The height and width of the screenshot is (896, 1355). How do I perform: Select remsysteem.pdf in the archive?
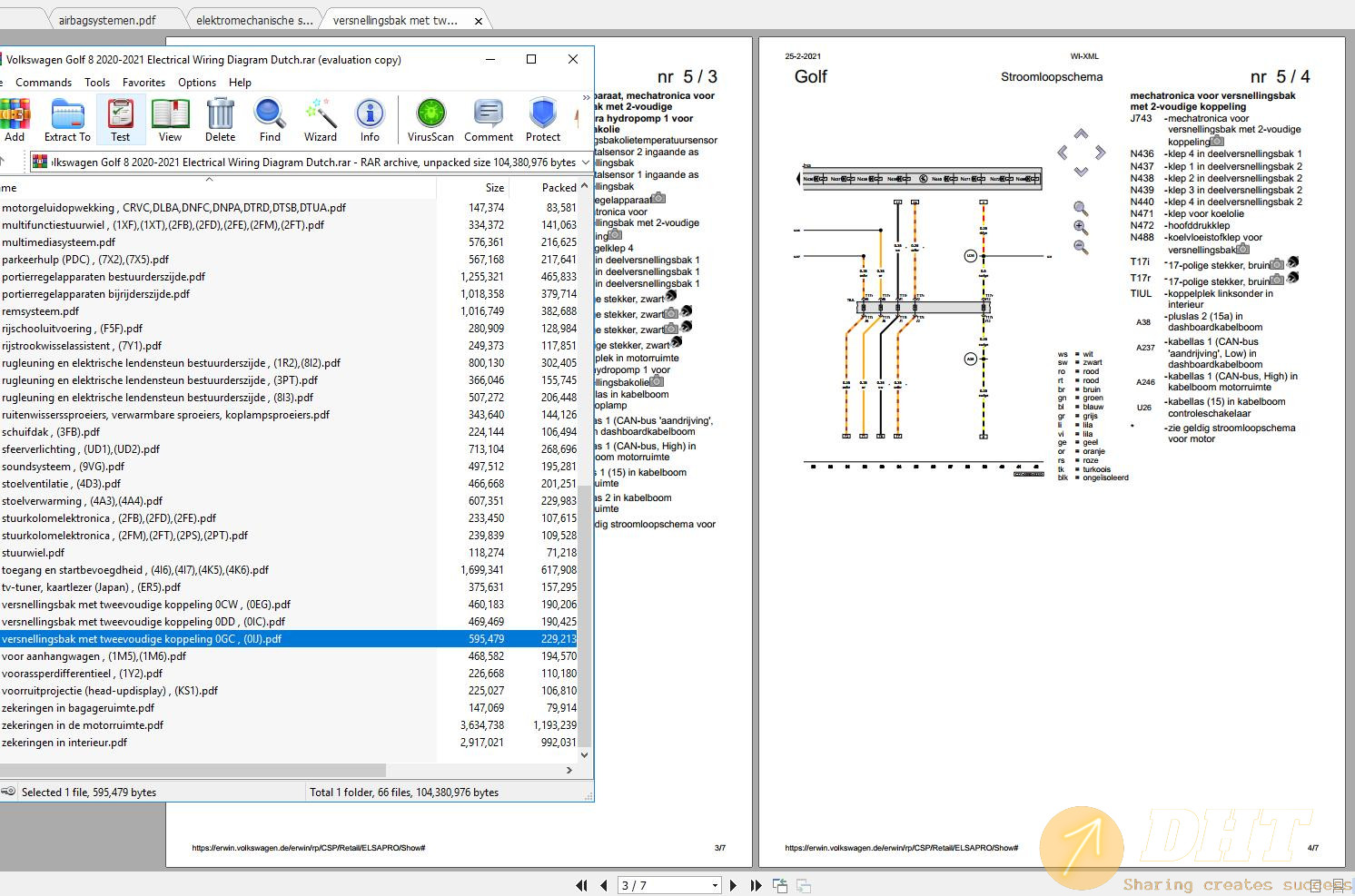(289, 311)
